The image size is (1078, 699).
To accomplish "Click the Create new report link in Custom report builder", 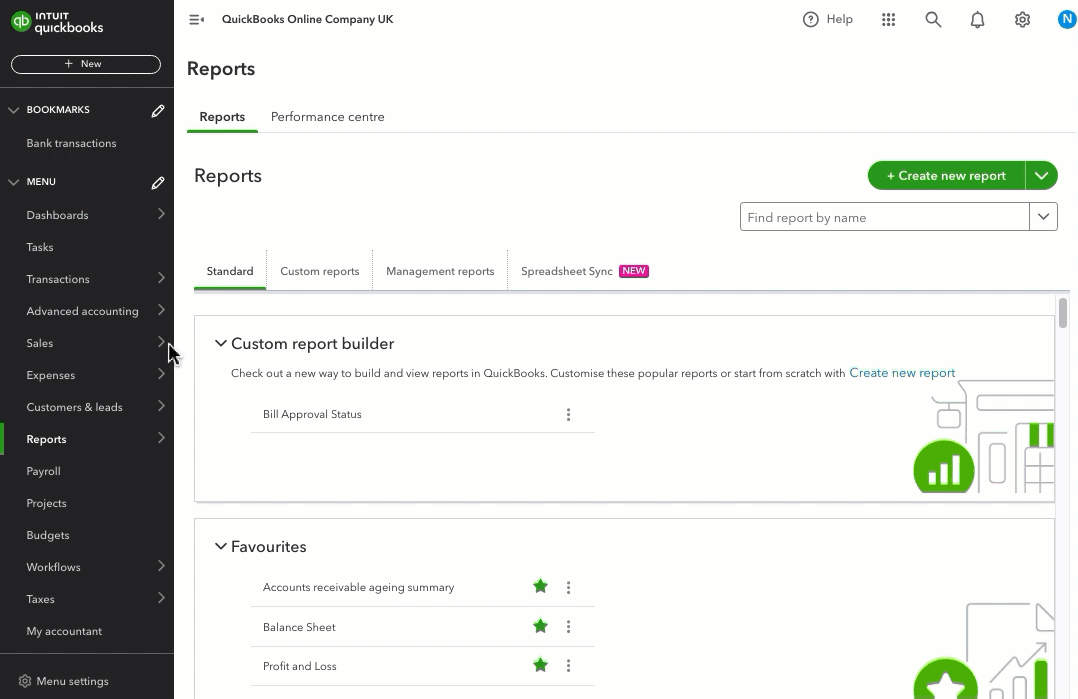I will coord(902,372).
